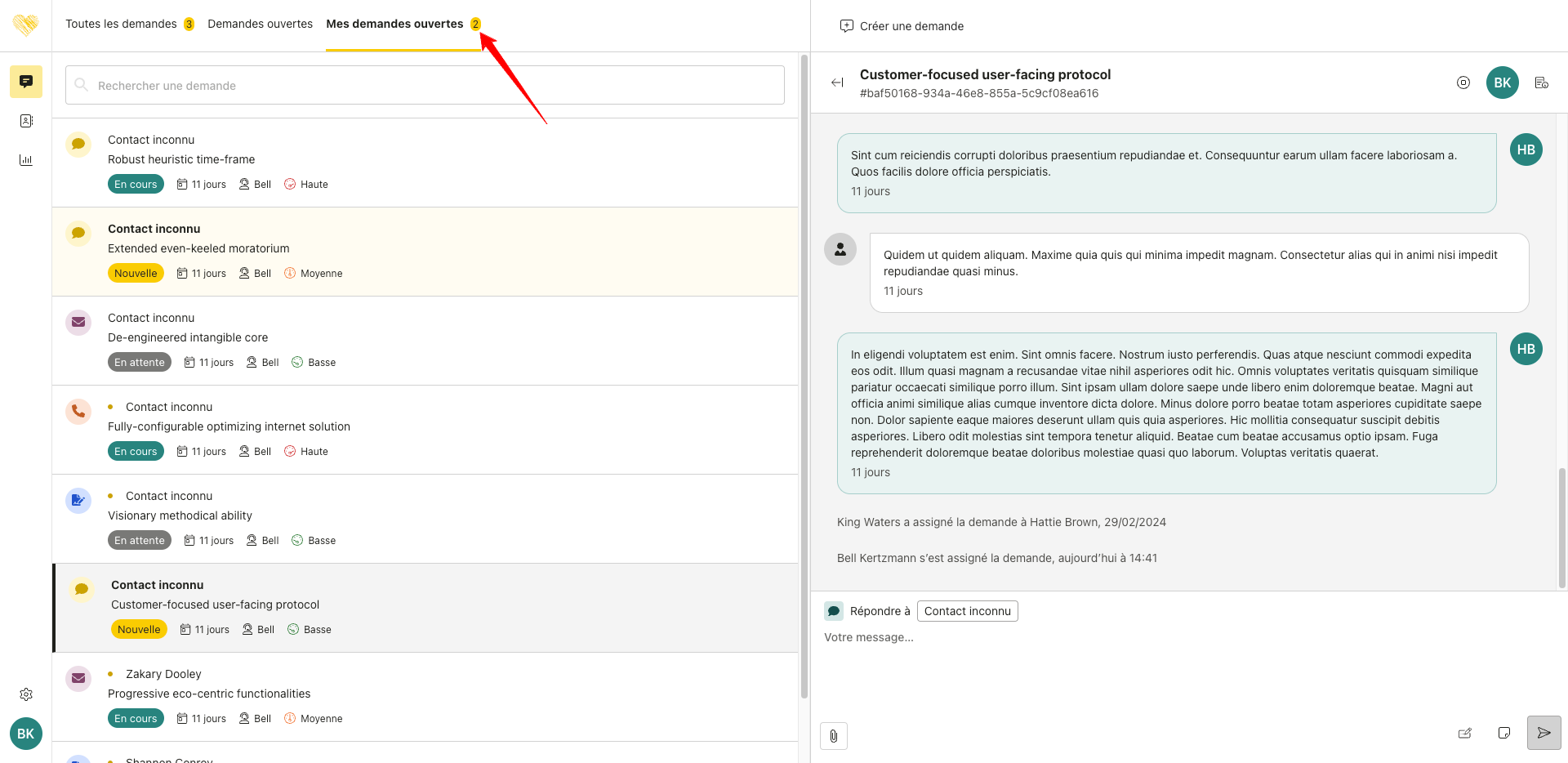
Task: Click the request list vertical scrollbar
Action: (x=804, y=376)
